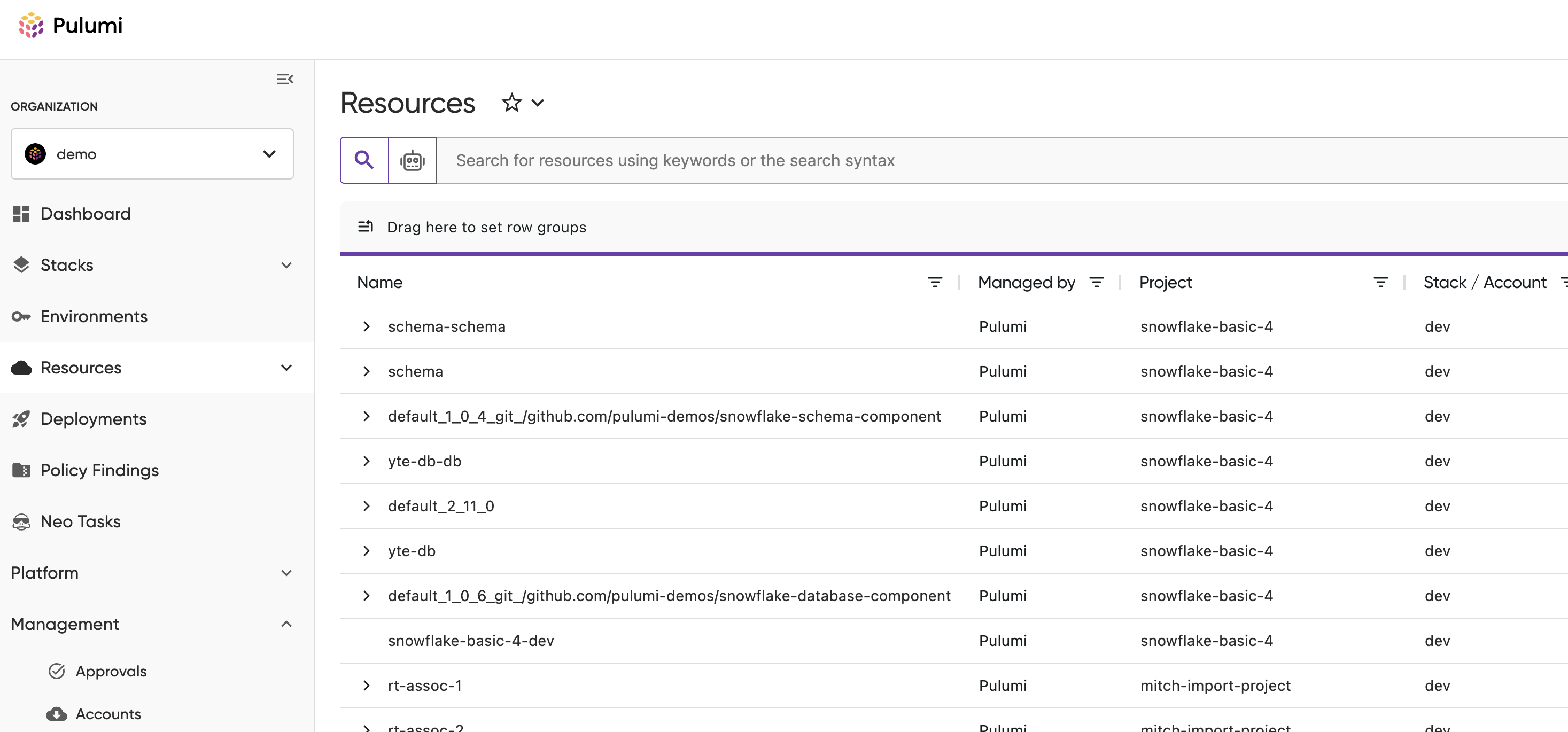Click the Resources cloud icon in sidebar

click(21, 368)
